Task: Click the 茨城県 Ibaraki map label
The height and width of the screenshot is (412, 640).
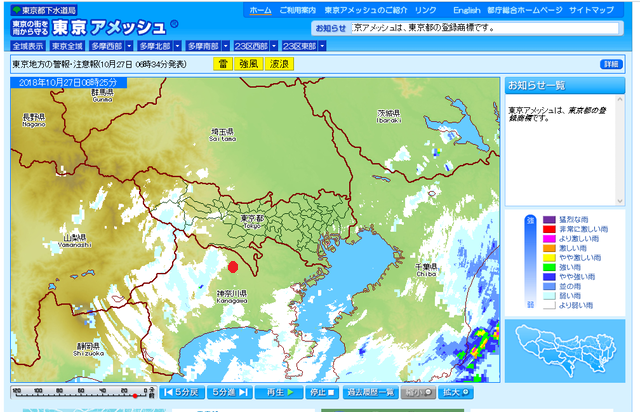Action: point(389,116)
